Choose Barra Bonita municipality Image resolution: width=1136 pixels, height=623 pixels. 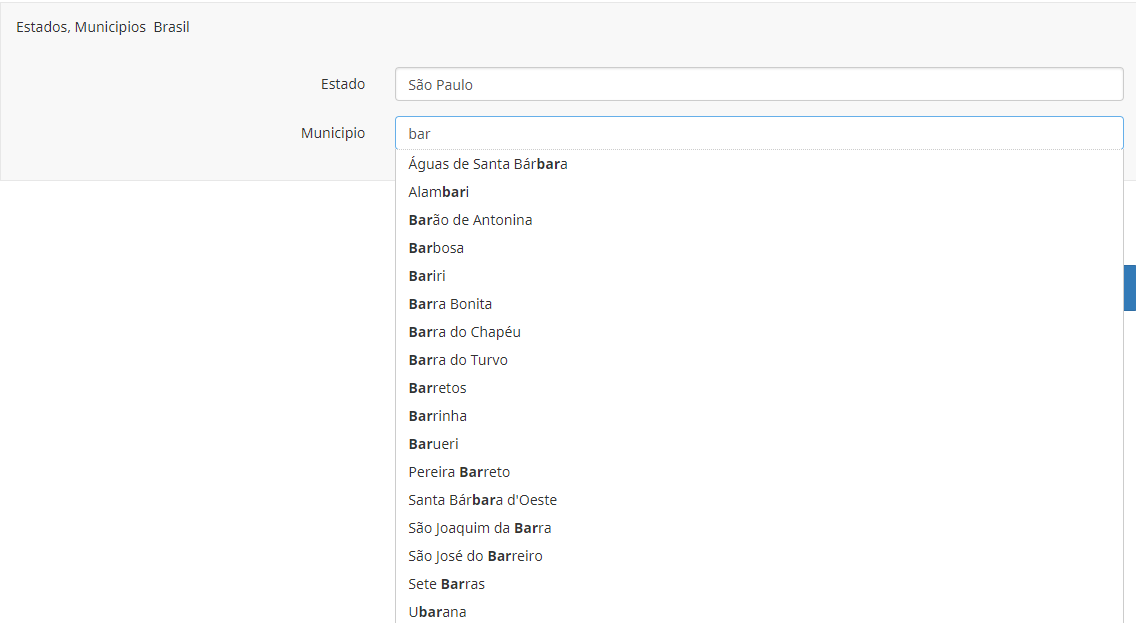click(x=450, y=304)
